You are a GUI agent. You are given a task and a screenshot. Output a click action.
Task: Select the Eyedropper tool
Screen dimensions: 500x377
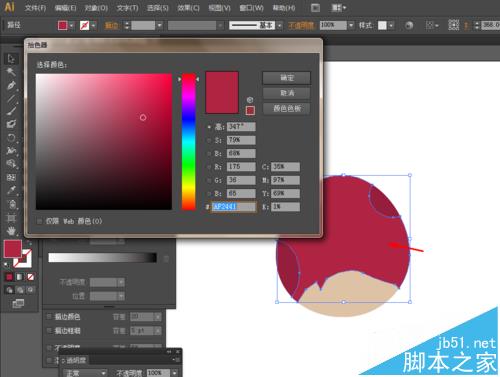11,190
